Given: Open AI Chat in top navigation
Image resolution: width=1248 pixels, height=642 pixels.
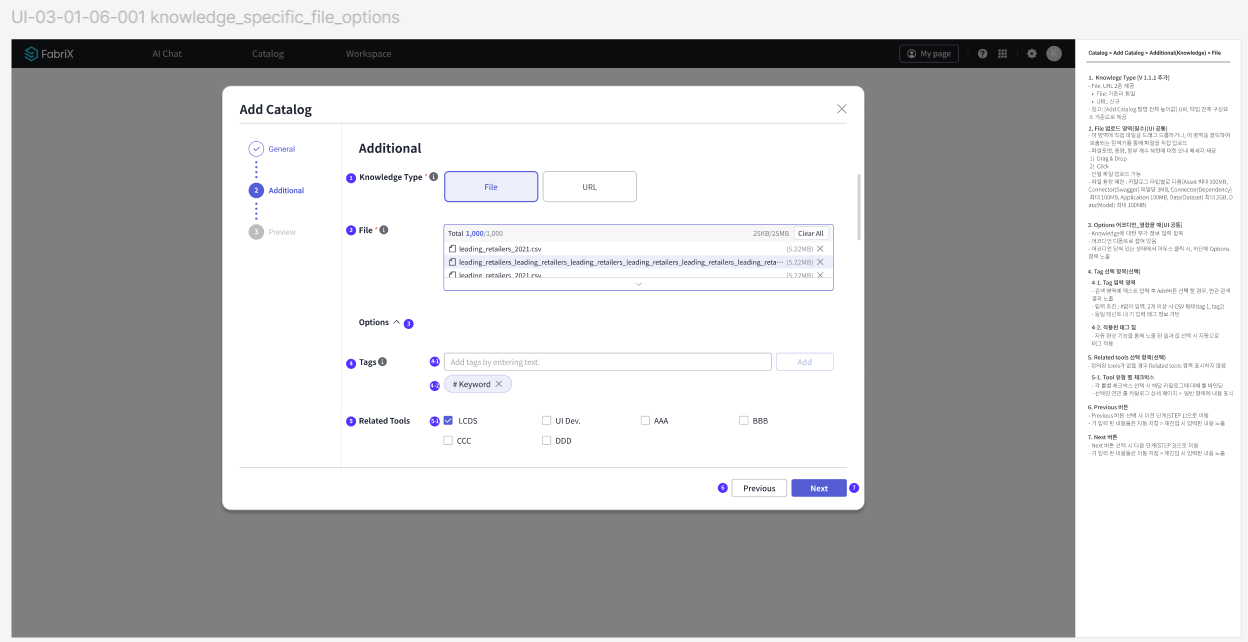Looking at the screenshot, I should pyautogui.click(x=167, y=54).
